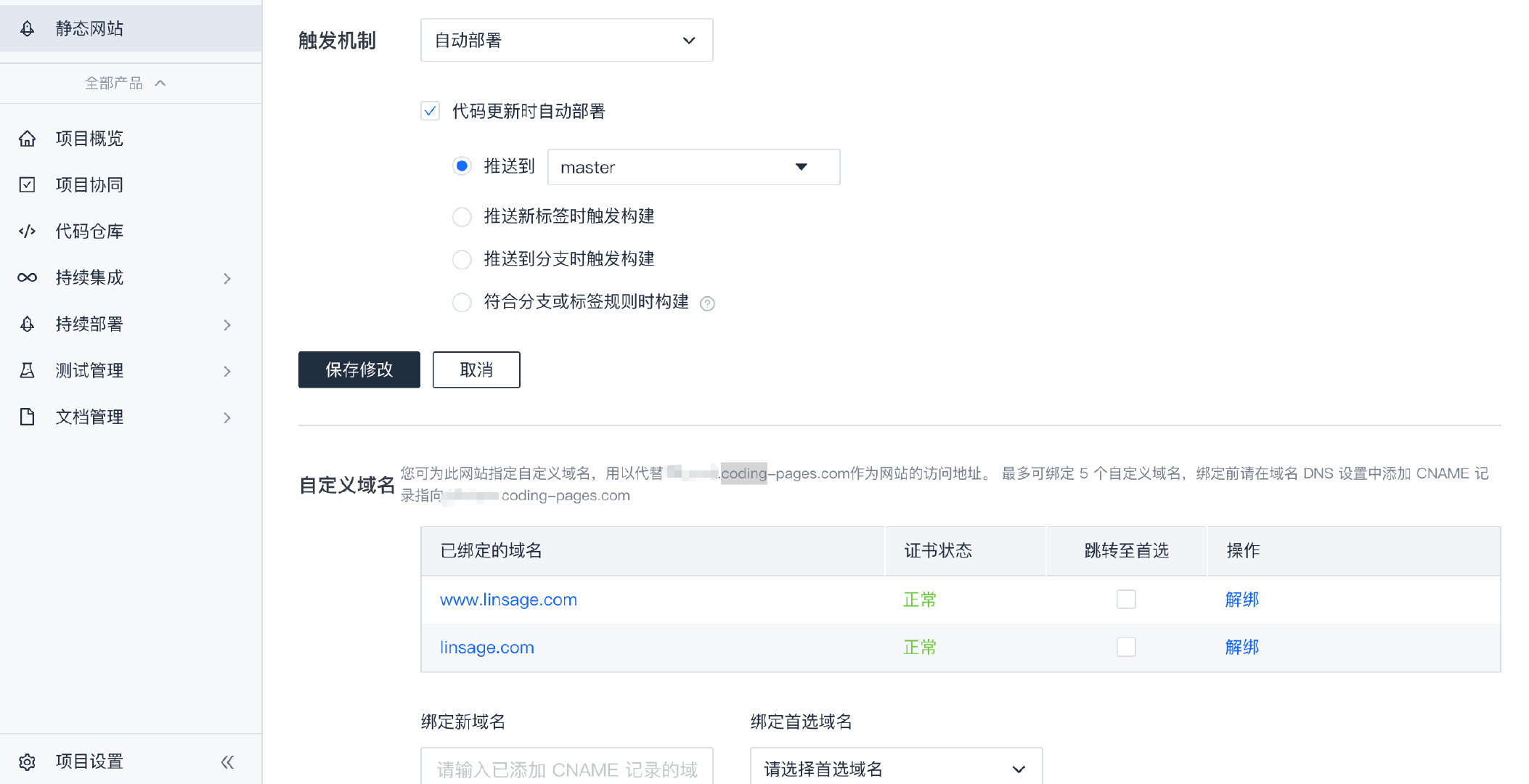Select 推送新标签时触发构建 radio option

[462, 216]
